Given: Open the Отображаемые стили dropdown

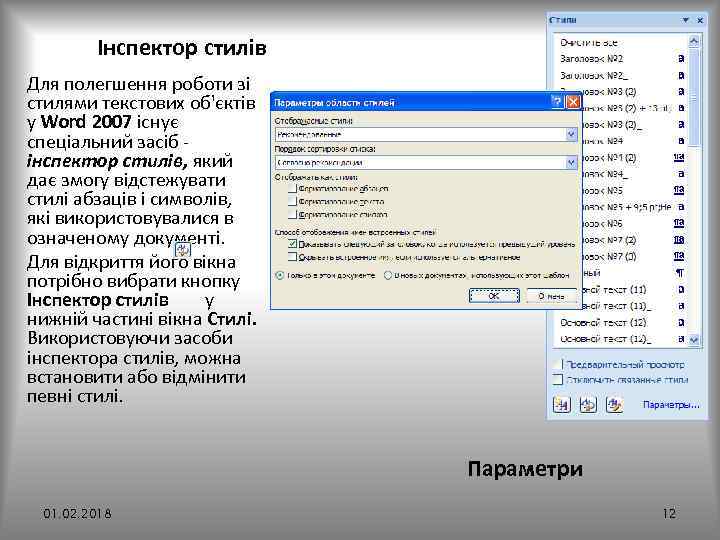Looking at the screenshot, I should pos(571,134).
